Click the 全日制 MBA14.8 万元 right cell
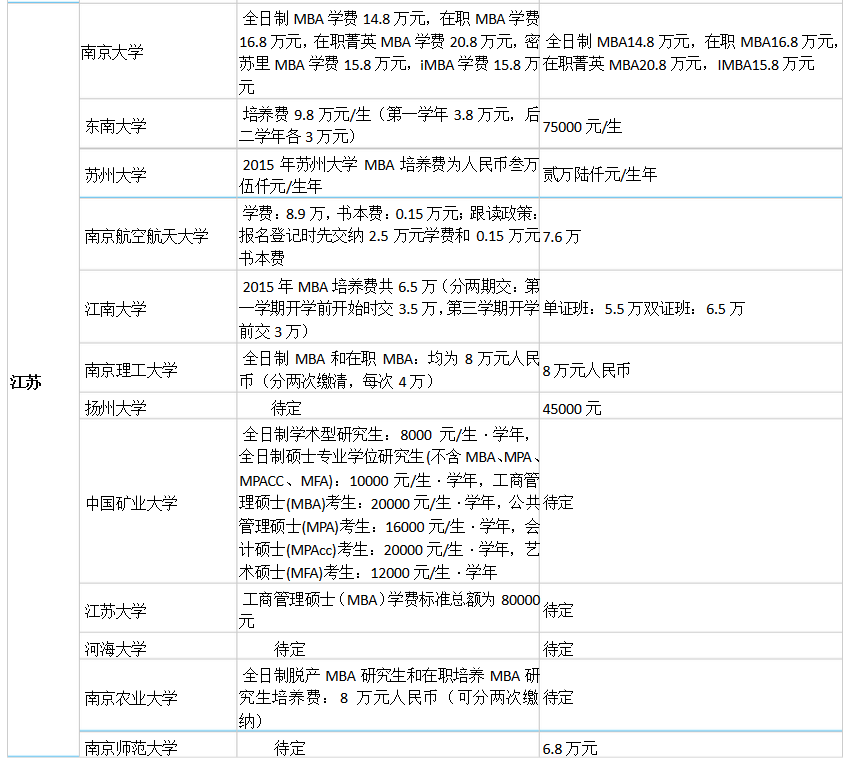Image resolution: width=847 pixels, height=760 pixels. pos(690,51)
